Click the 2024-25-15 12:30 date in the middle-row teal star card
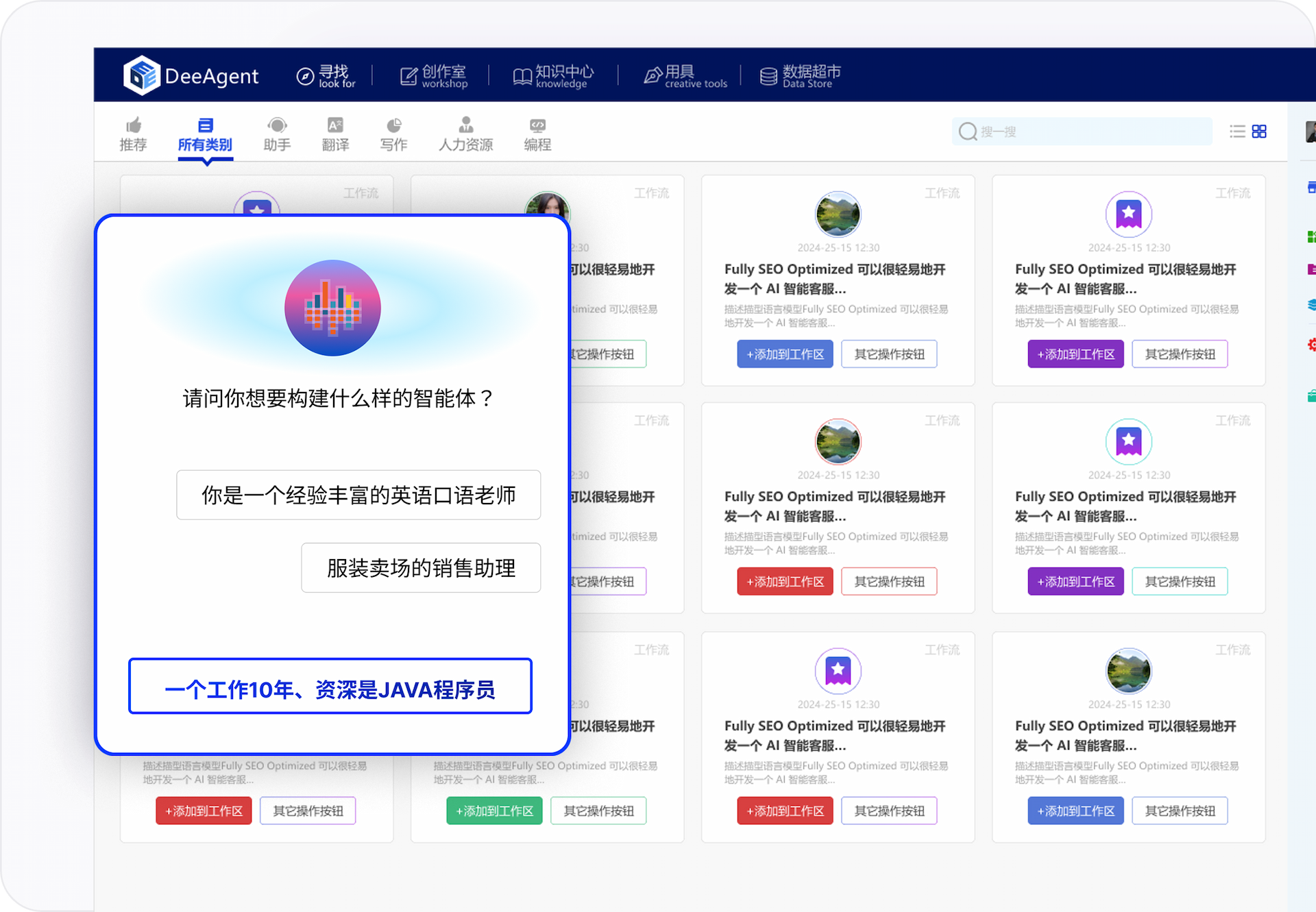Viewport: 1316px width, 912px height. click(1129, 475)
